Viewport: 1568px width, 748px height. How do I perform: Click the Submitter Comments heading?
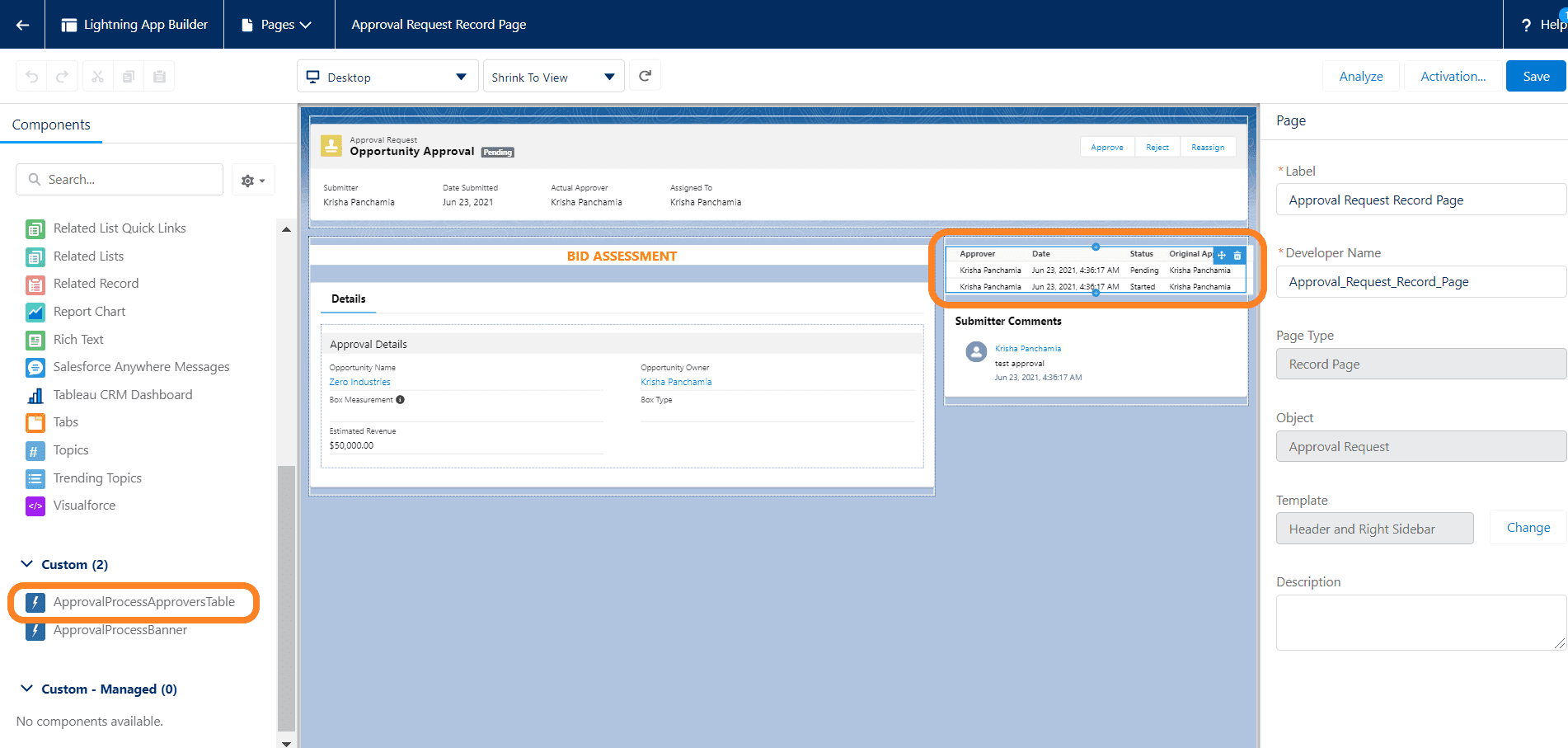click(x=1008, y=321)
